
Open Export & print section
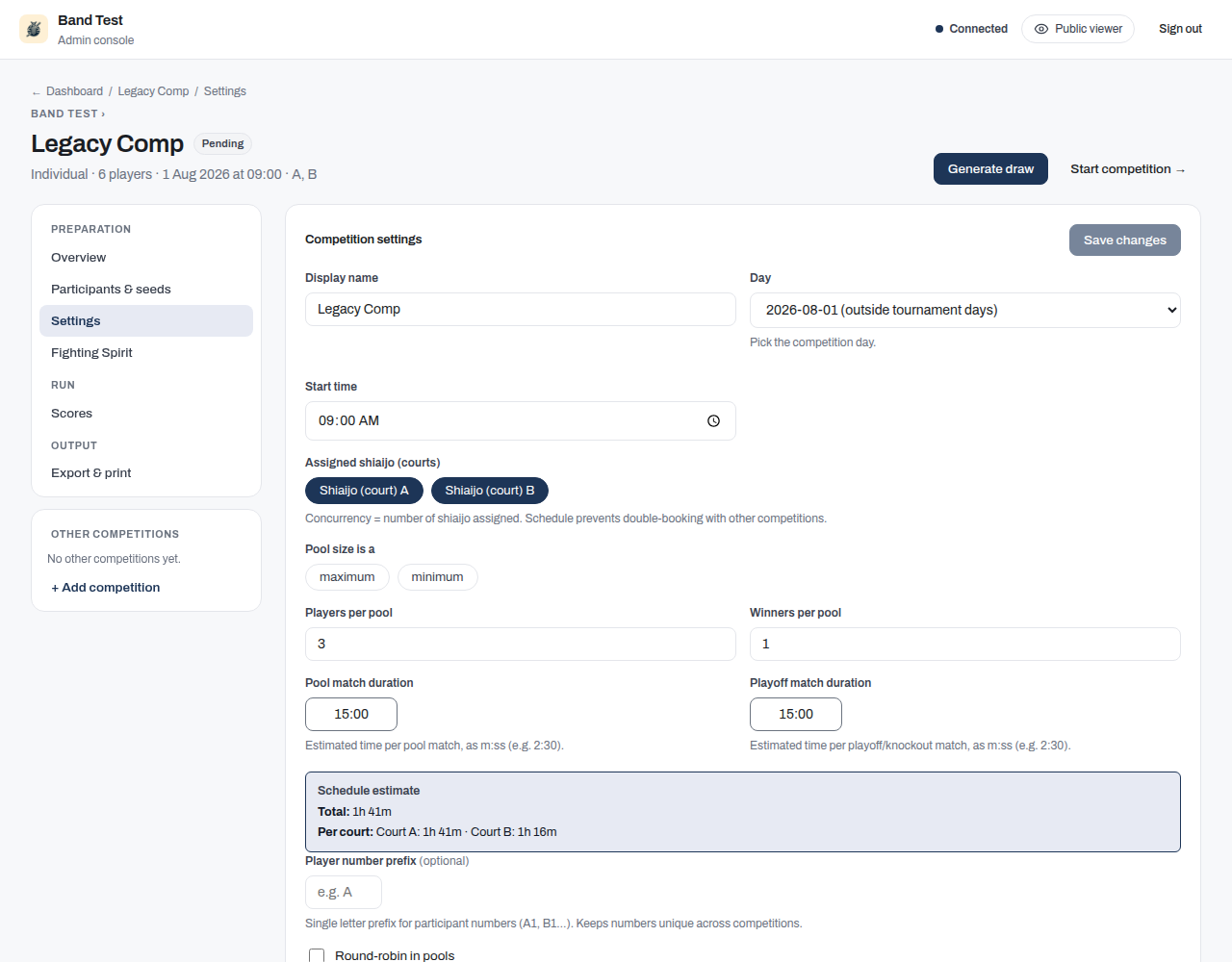[146, 473]
